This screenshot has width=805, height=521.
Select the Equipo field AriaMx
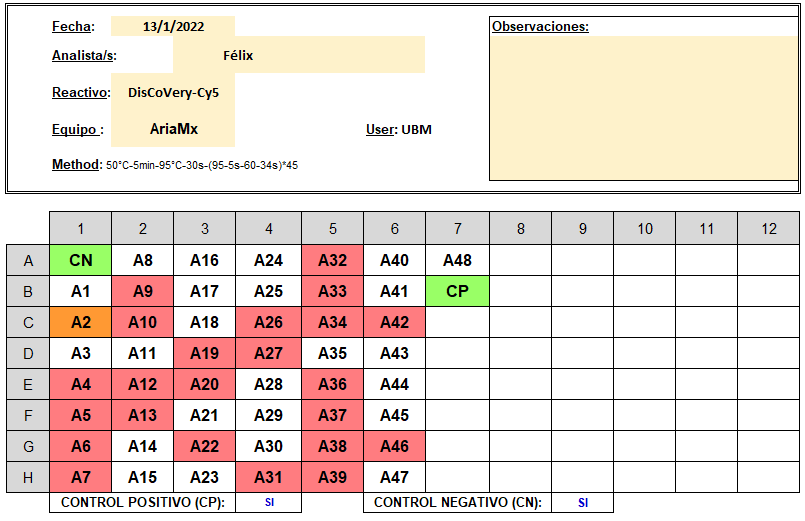tap(173, 129)
